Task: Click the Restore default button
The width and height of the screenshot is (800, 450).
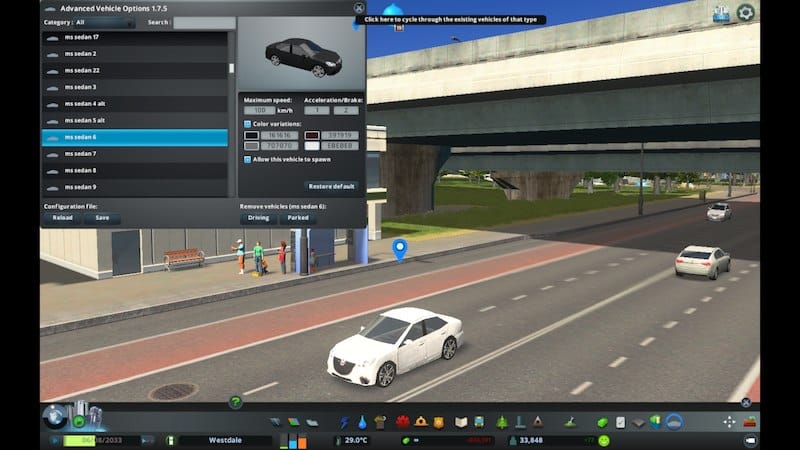Action: point(331,186)
